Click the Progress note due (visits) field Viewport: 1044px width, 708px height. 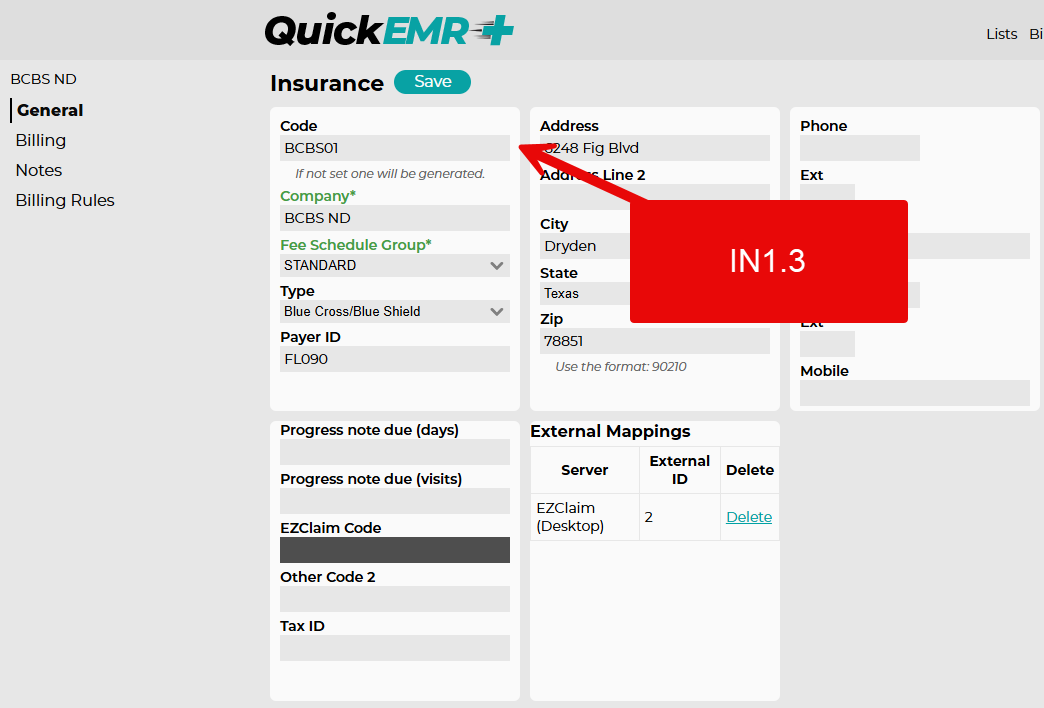point(395,501)
